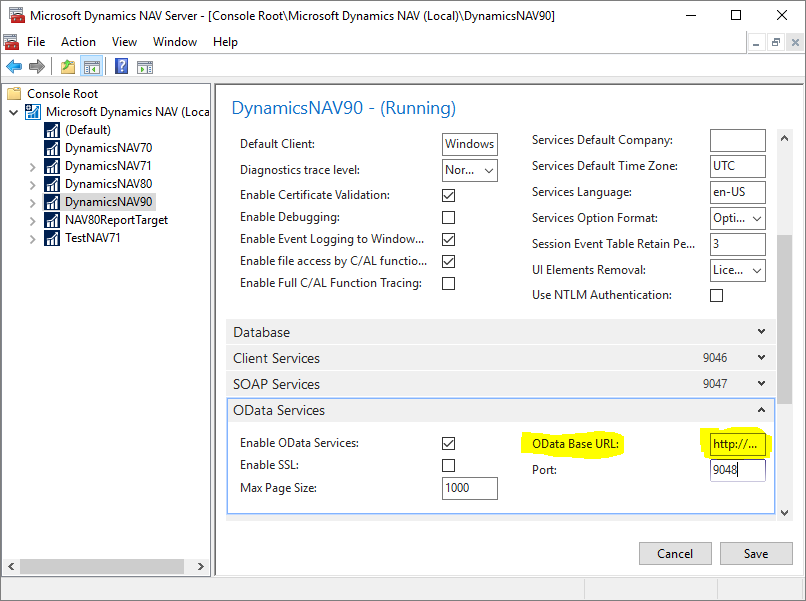Click the Console Root folder icon
Screen dimensions: 806x601
point(14,94)
